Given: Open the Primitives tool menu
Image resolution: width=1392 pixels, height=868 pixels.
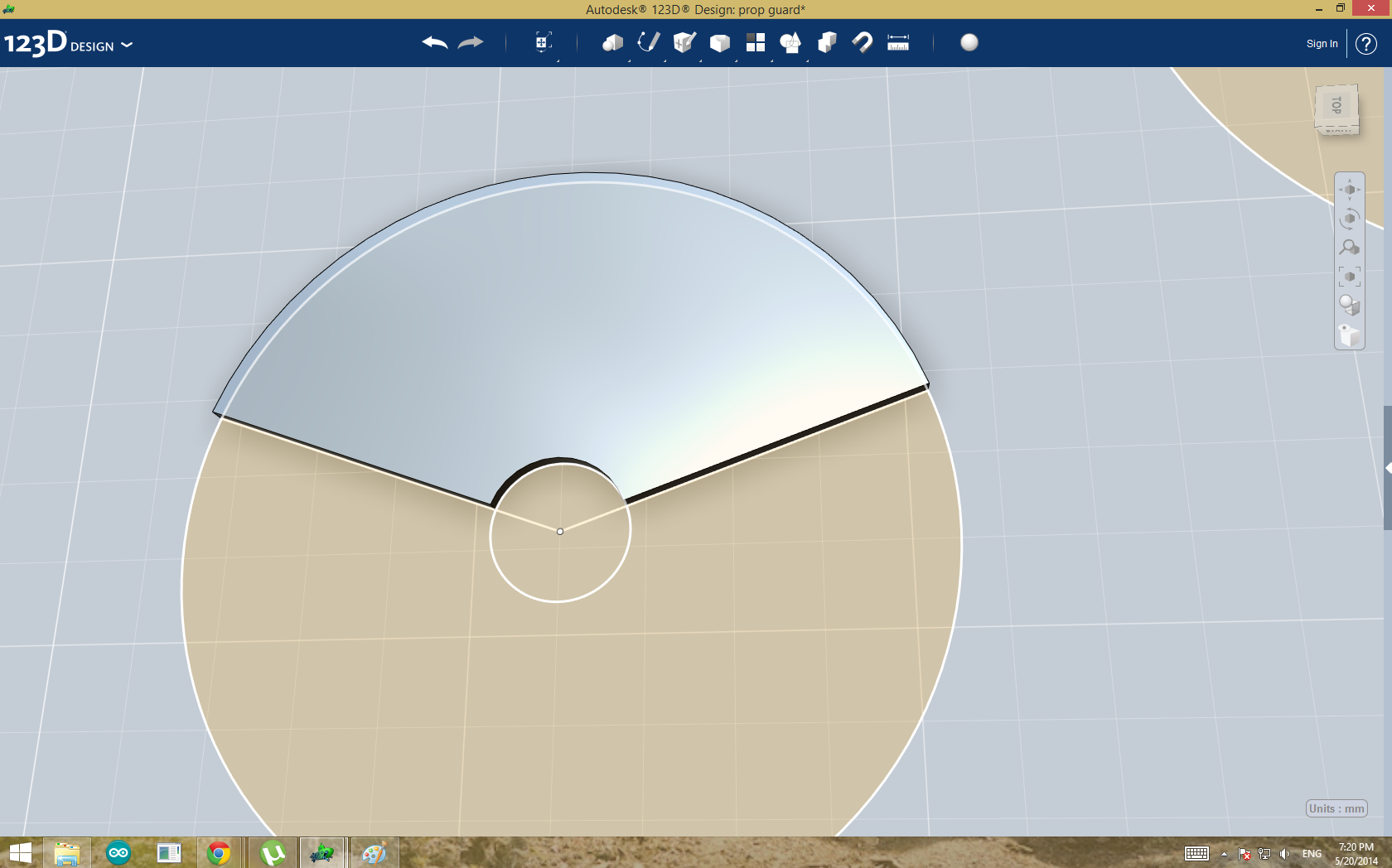Looking at the screenshot, I should (x=612, y=43).
